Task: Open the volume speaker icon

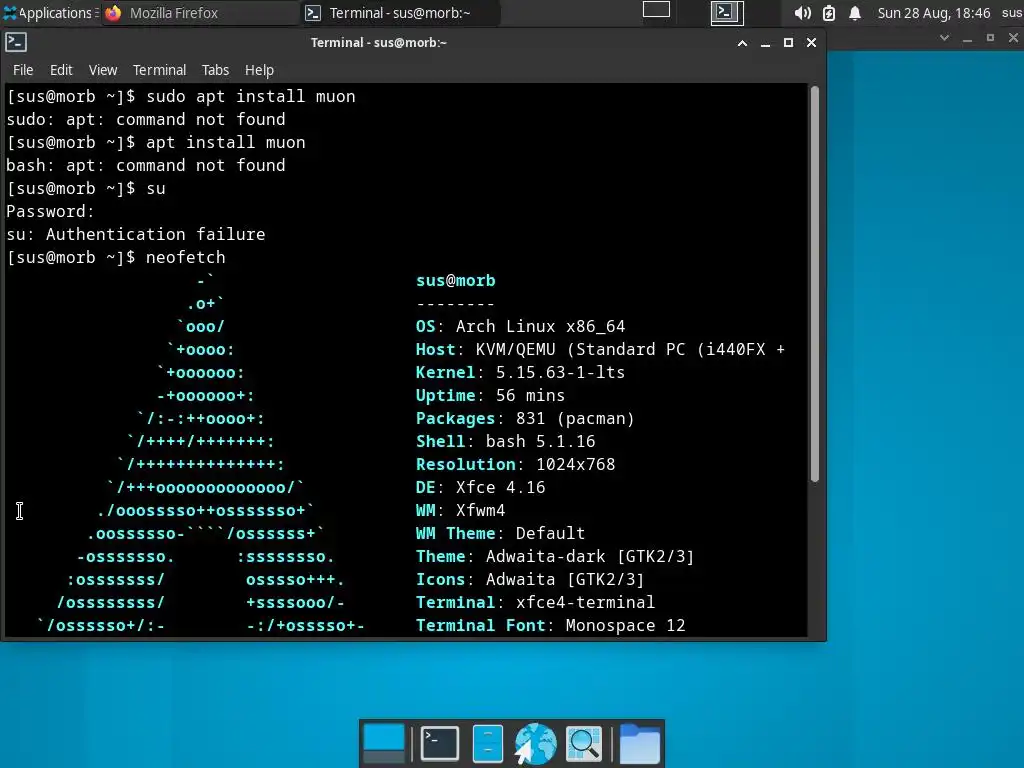Action: [803, 13]
